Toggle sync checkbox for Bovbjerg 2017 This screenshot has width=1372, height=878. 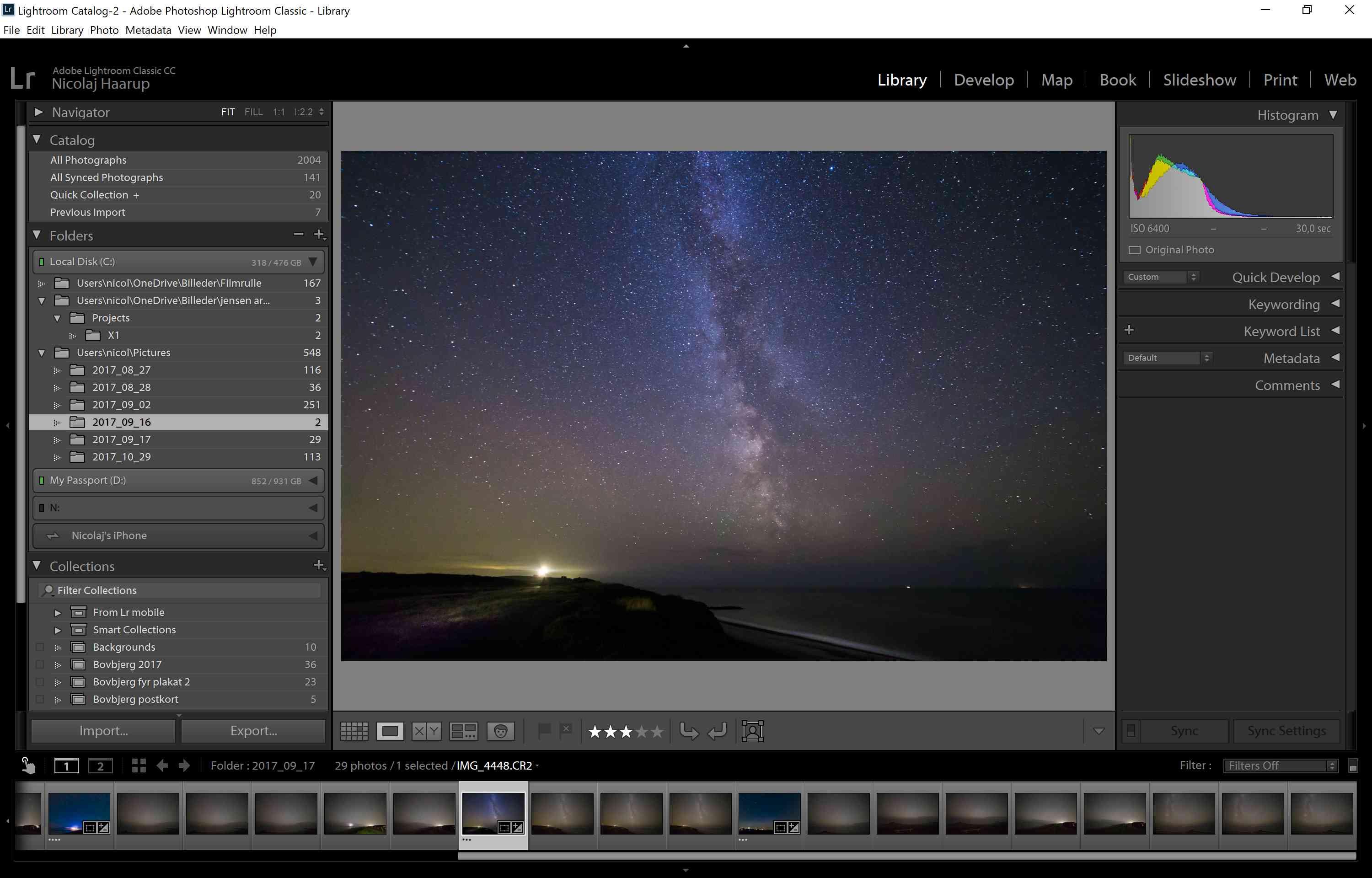click(39, 665)
